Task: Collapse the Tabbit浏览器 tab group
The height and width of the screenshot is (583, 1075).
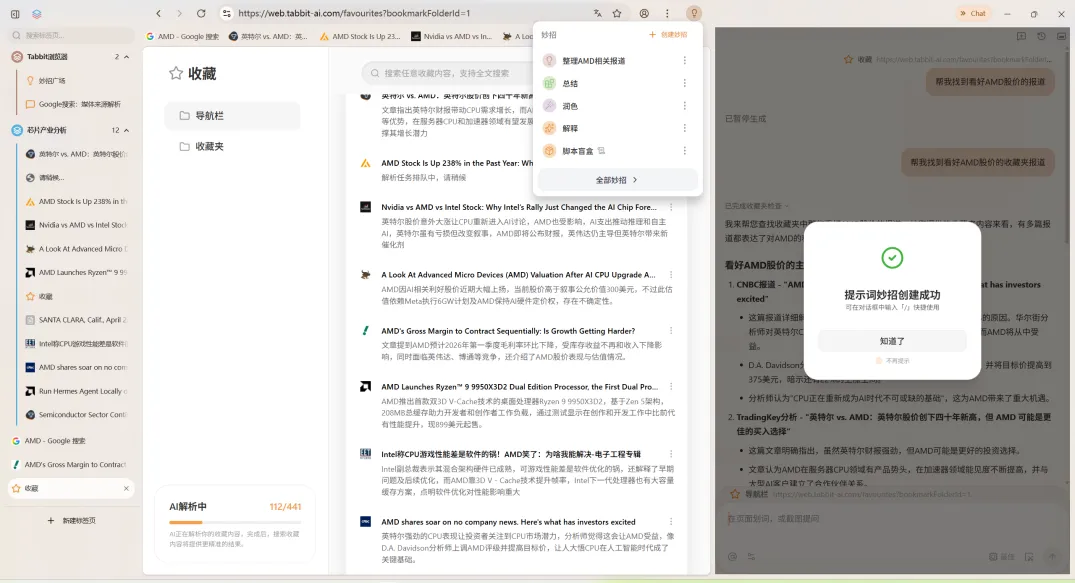Action: 126,57
